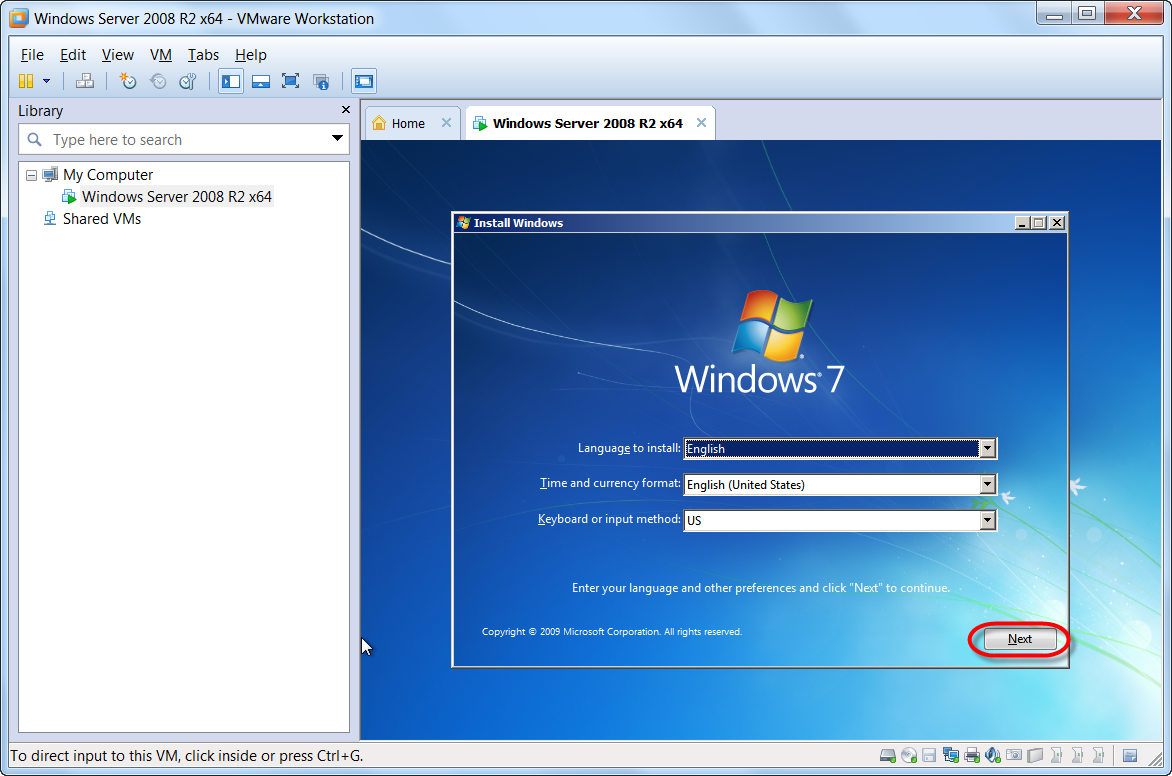Click the running VM icon beside Windows Server entry
The height and width of the screenshot is (776, 1172).
pyautogui.click(x=69, y=197)
